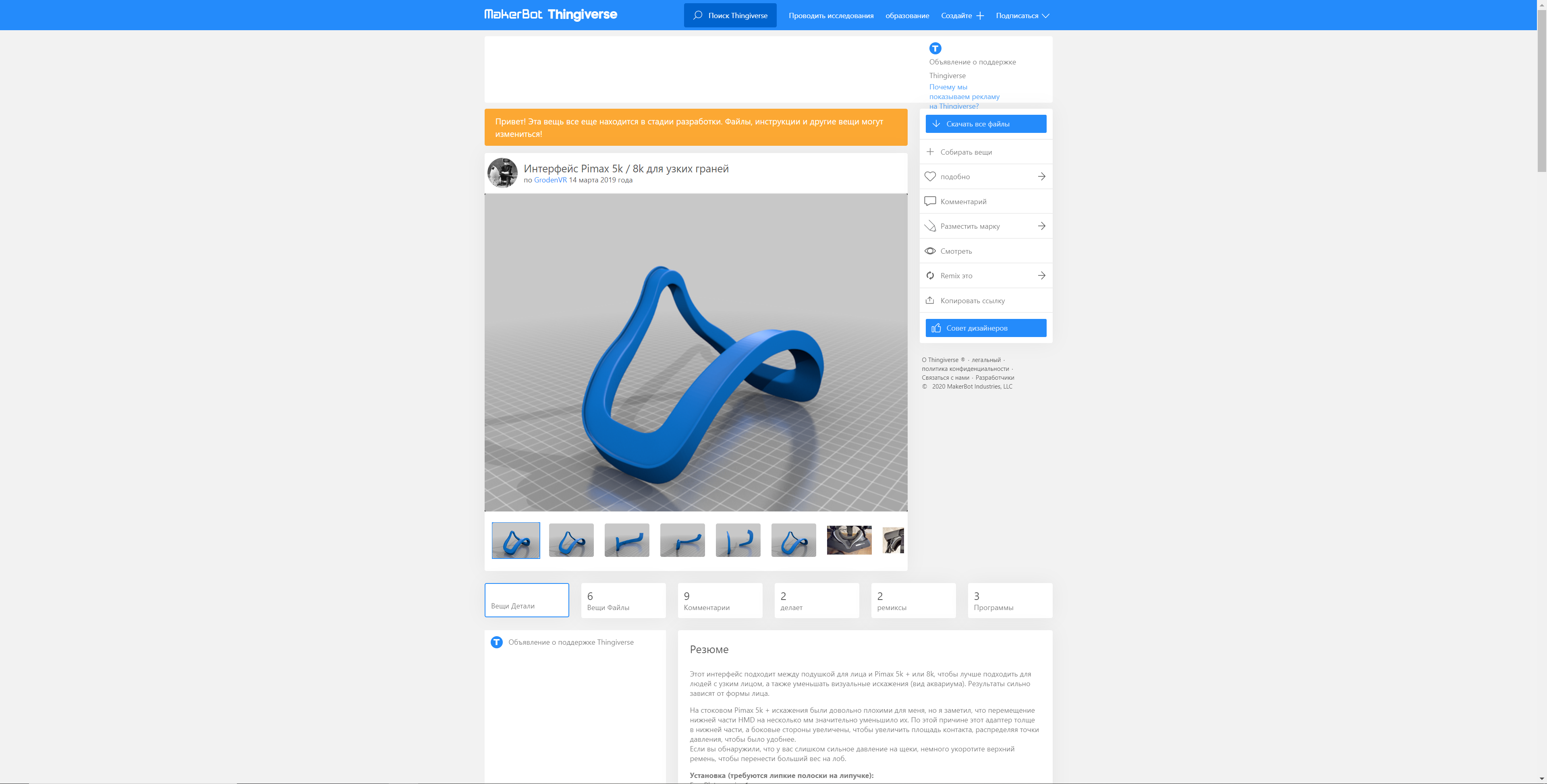
Task: Select the second model thumbnail
Action: pyautogui.click(x=571, y=540)
